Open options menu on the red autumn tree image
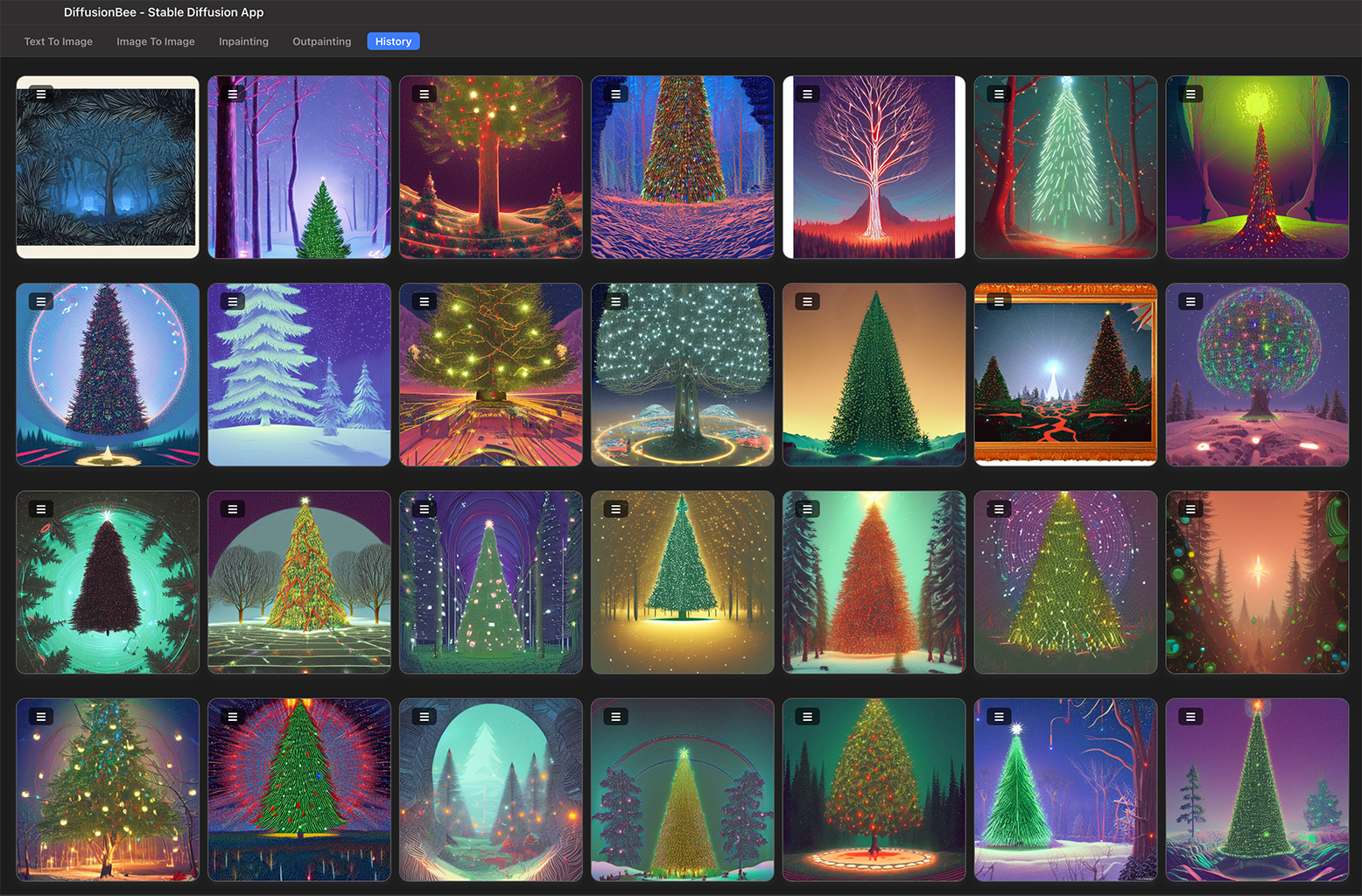 tap(805, 508)
